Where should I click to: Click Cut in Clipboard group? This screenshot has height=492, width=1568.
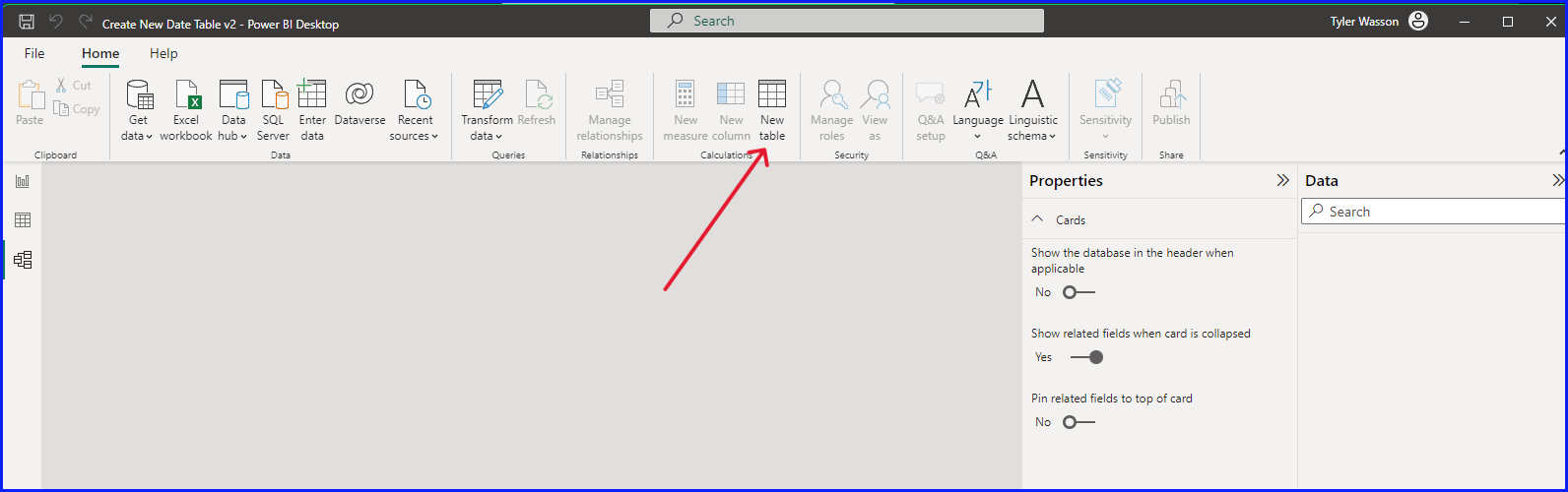coord(73,86)
